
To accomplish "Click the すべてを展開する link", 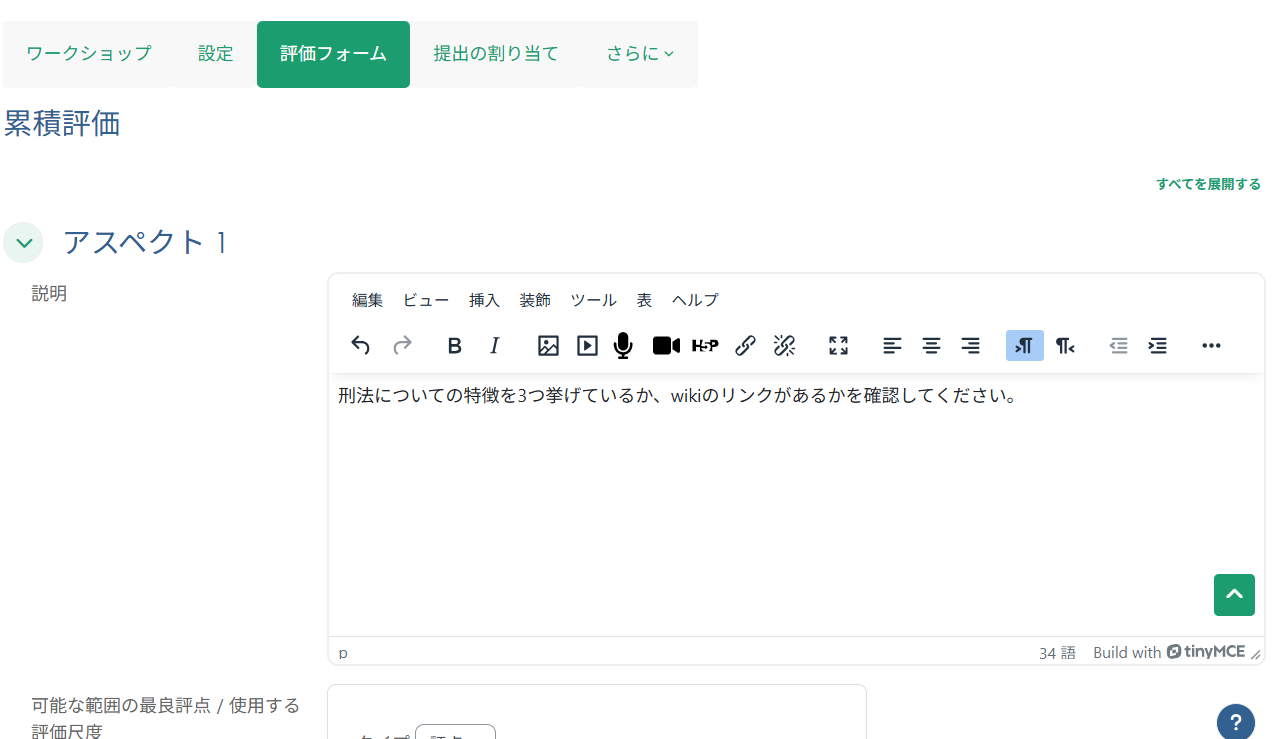I will (x=1208, y=184).
